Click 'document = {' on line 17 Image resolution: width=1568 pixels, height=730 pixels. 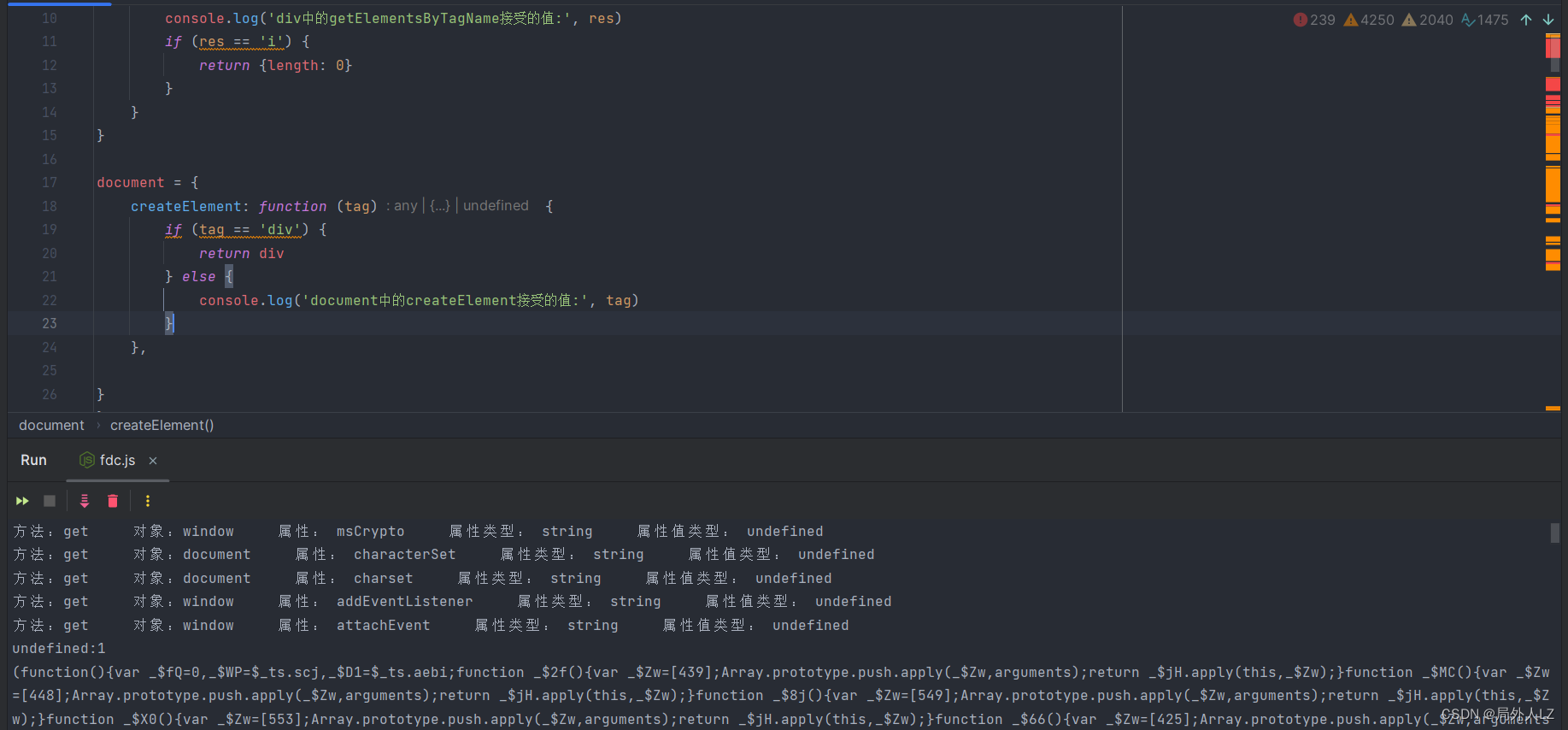coord(147,182)
